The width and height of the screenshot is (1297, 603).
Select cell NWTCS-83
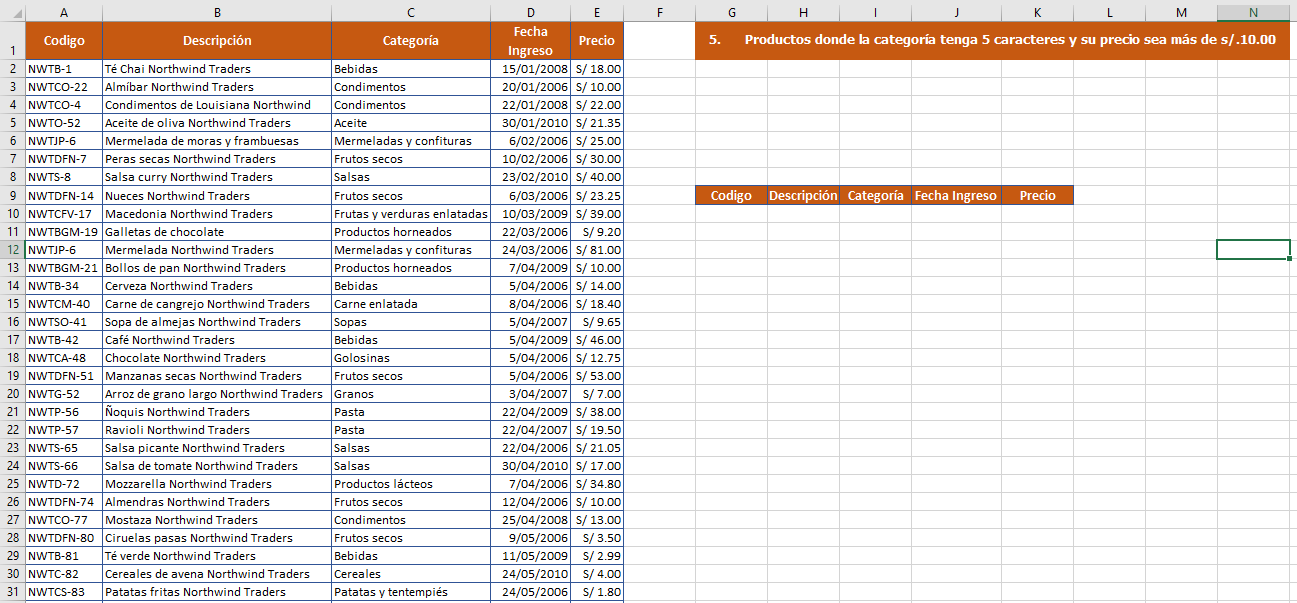tap(64, 592)
